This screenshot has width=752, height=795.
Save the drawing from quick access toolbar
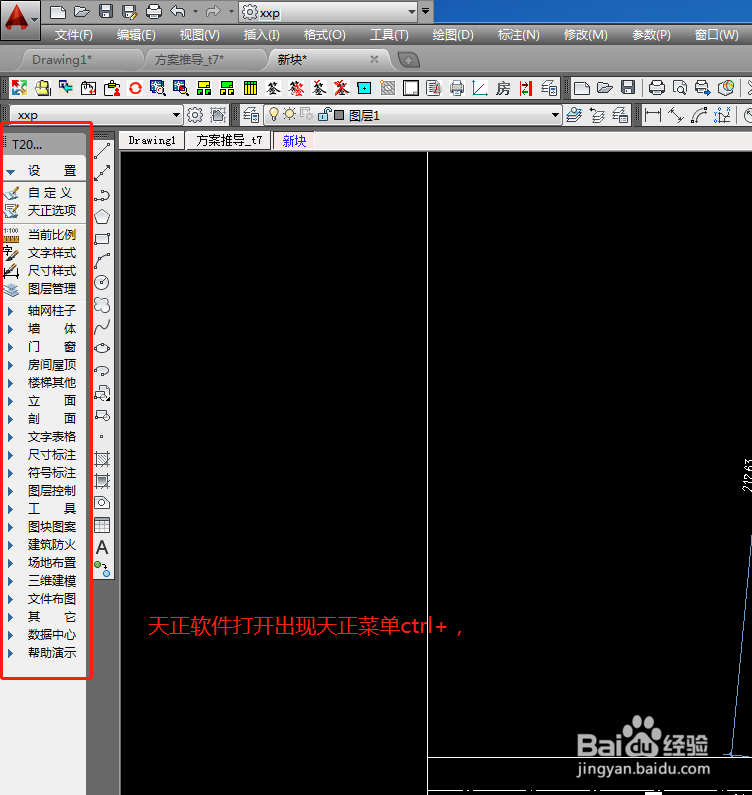105,11
